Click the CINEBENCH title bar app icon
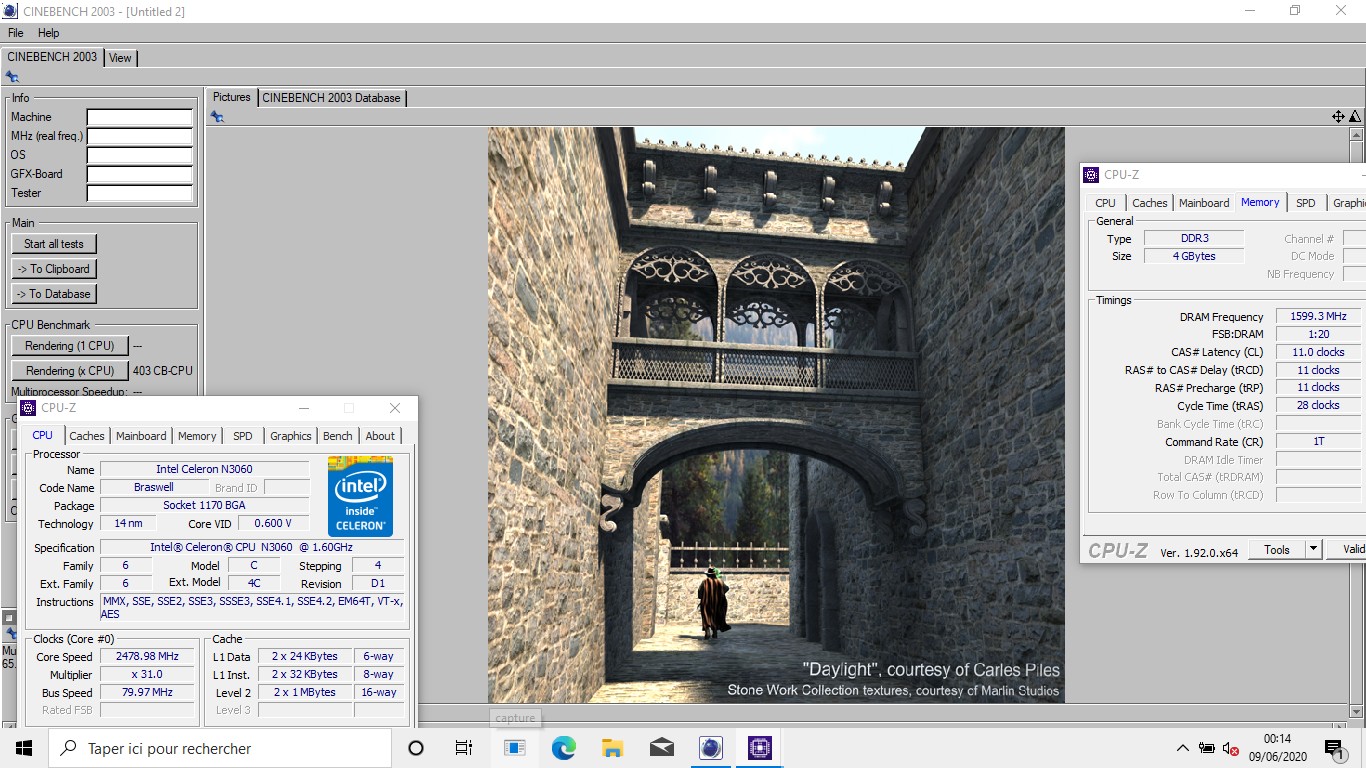The width and height of the screenshot is (1366, 768). (10, 11)
